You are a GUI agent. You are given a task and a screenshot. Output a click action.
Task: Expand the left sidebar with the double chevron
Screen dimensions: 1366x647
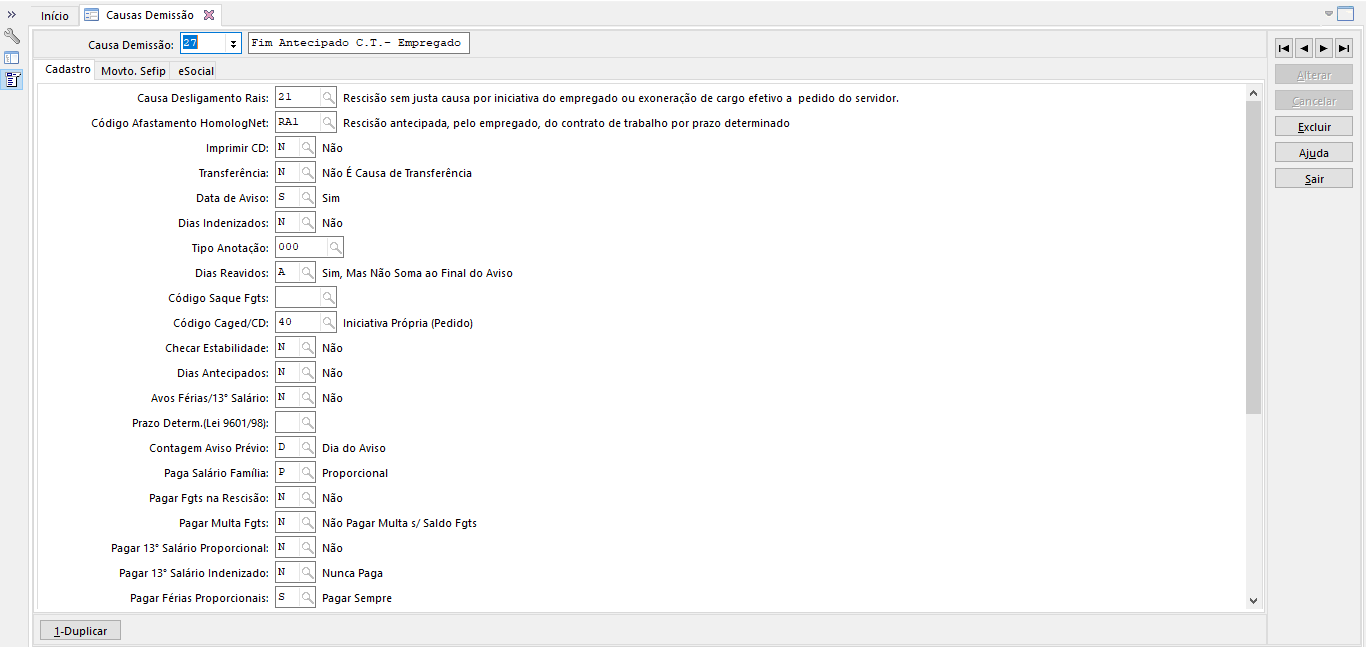pos(12,14)
